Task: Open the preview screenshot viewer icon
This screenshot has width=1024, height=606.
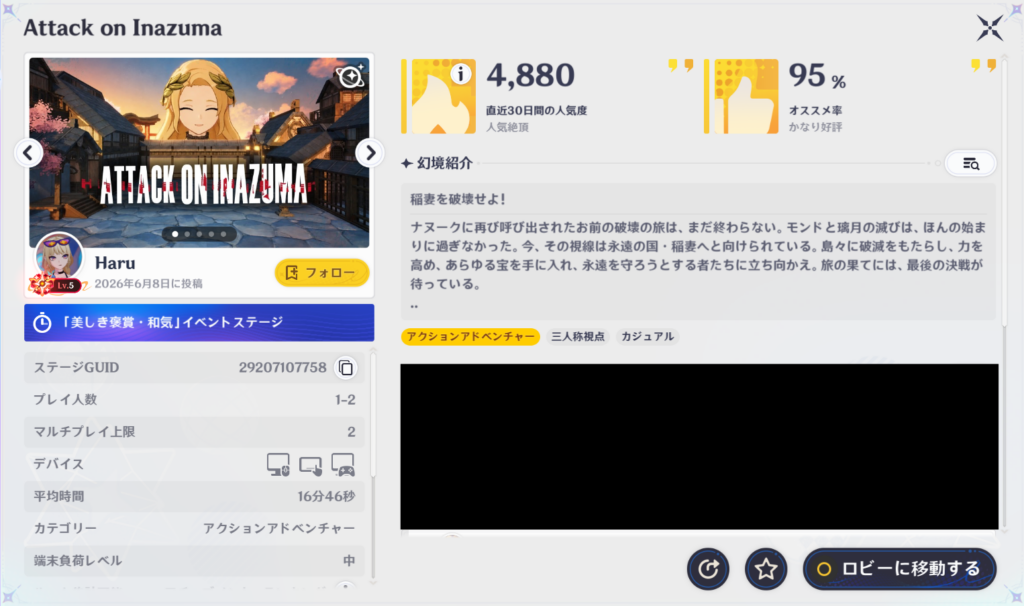Action: pos(350,76)
